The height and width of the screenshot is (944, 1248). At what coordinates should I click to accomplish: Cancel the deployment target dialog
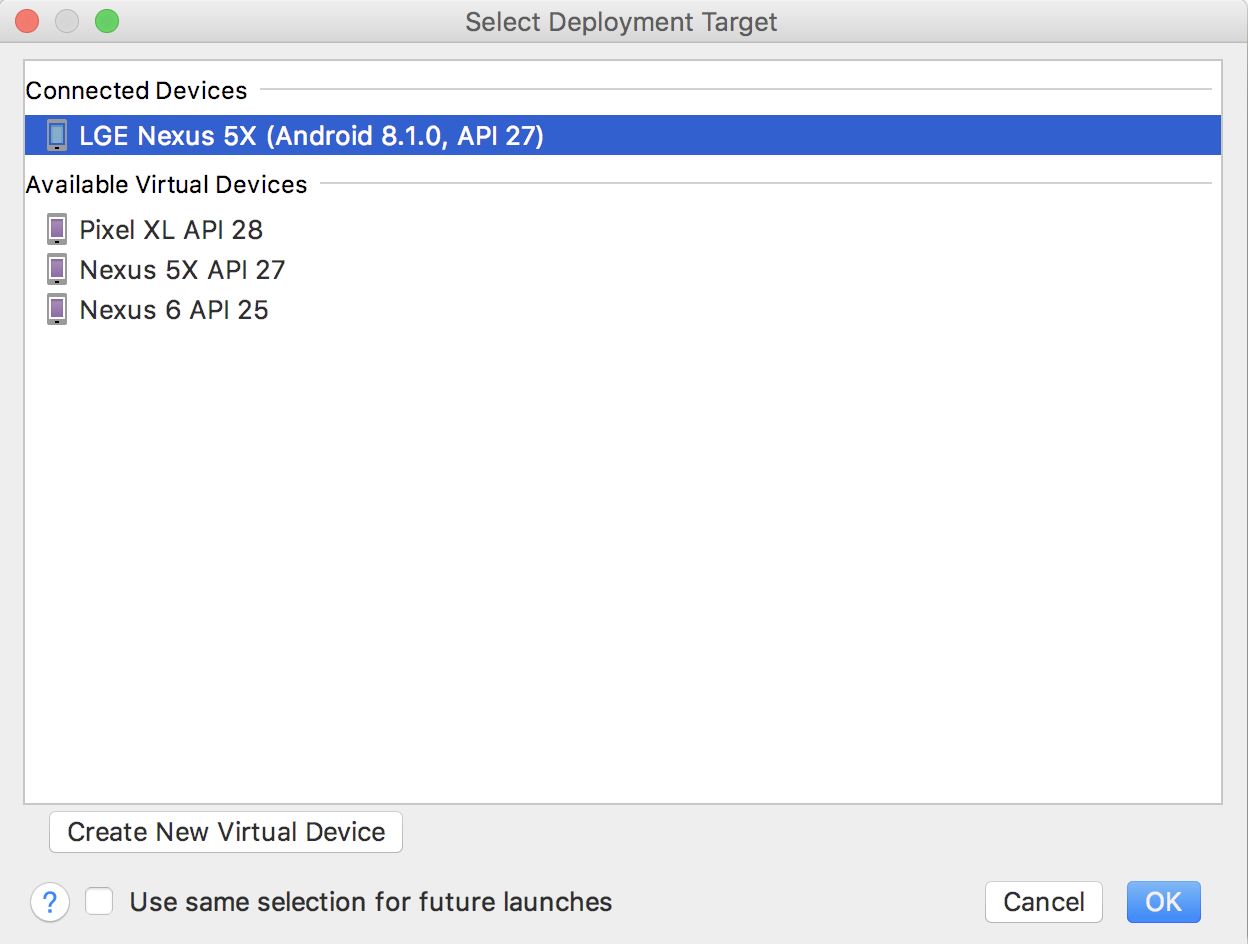[1043, 902]
